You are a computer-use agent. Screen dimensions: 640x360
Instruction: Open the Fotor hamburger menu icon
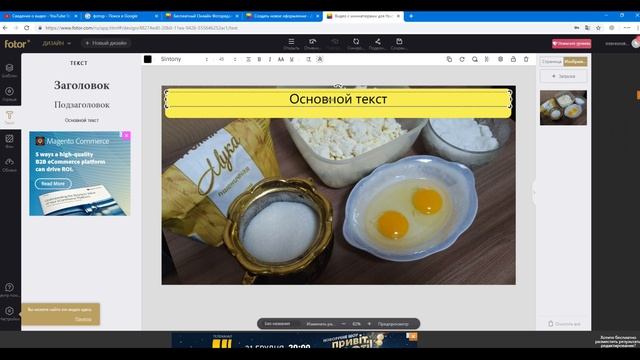coord(291,41)
